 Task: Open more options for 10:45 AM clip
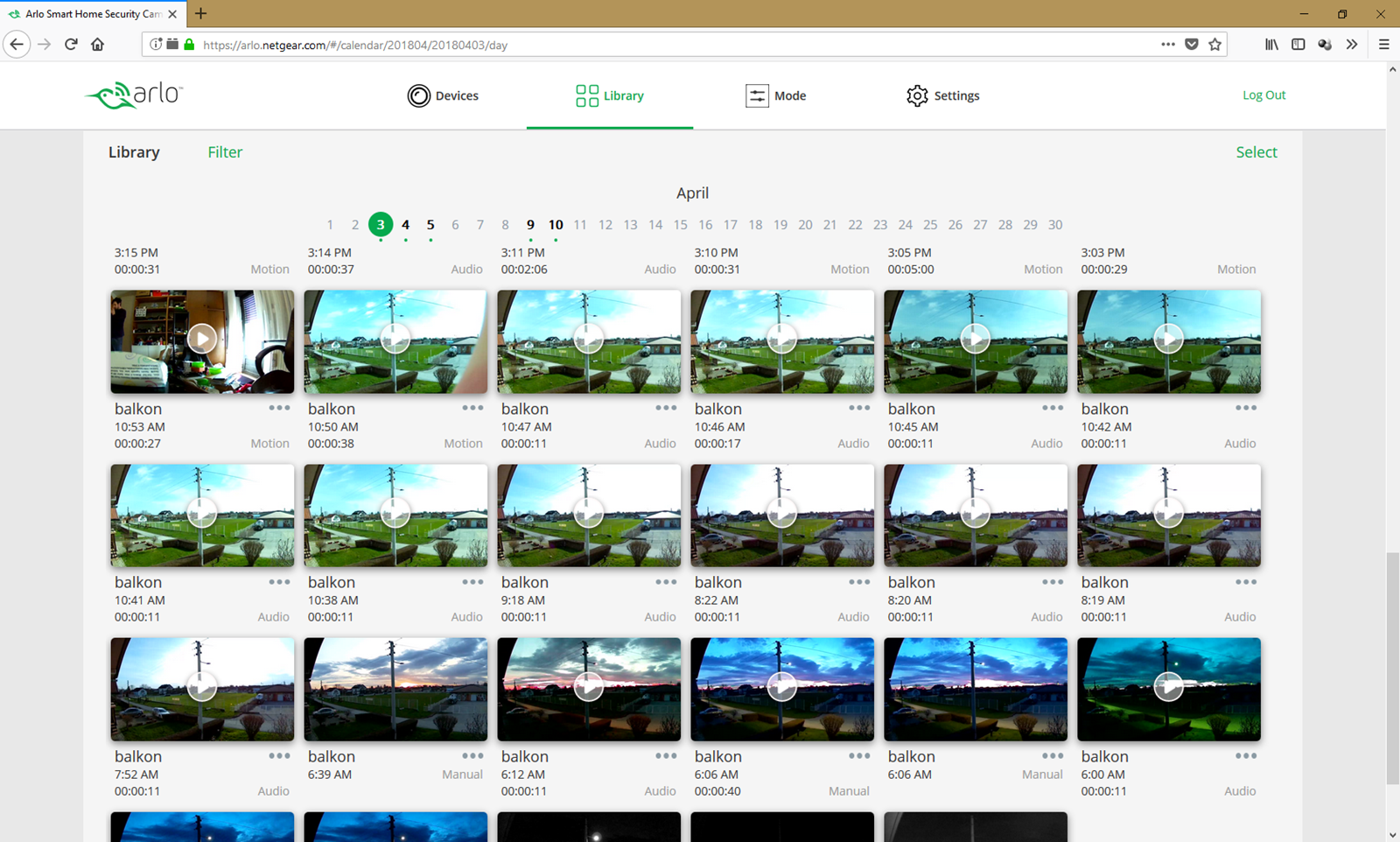[1053, 408]
